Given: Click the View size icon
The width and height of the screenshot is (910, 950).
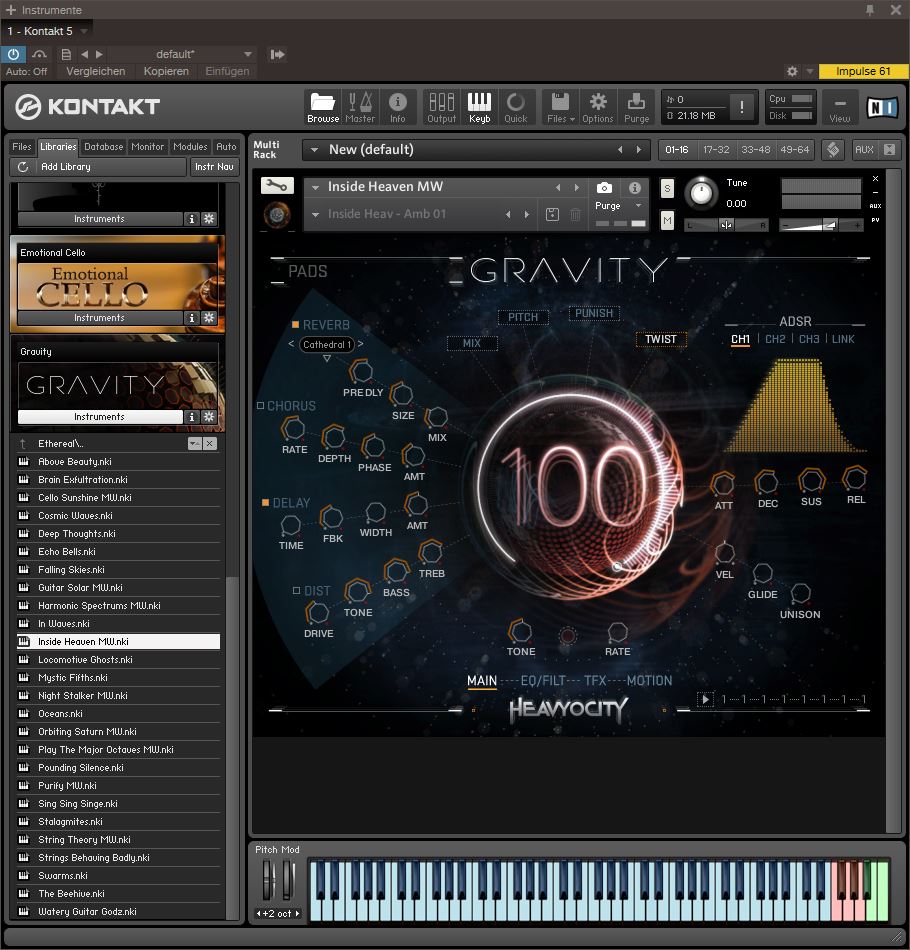Looking at the screenshot, I should click(840, 107).
